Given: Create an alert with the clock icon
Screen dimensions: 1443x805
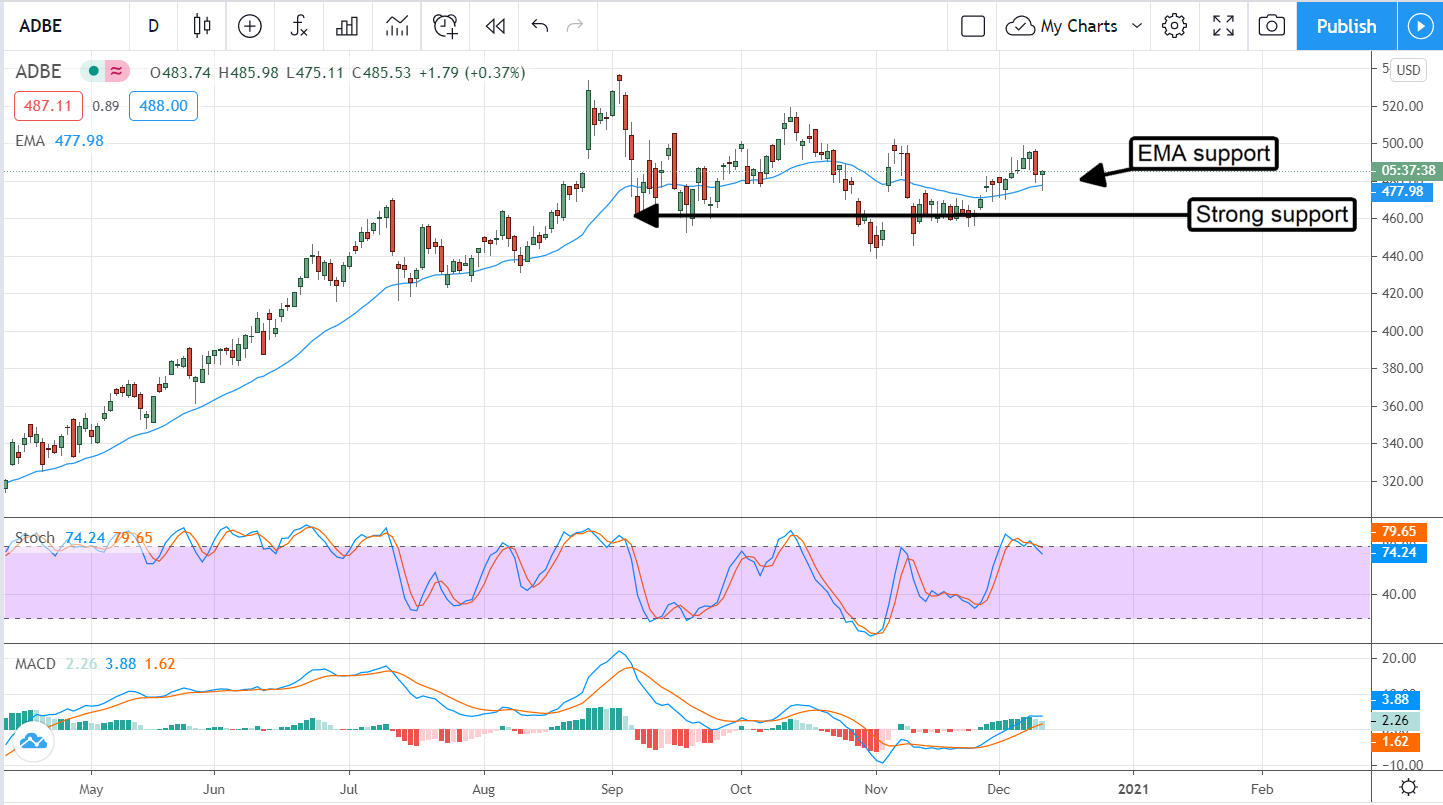Looking at the screenshot, I should pyautogui.click(x=446, y=26).
